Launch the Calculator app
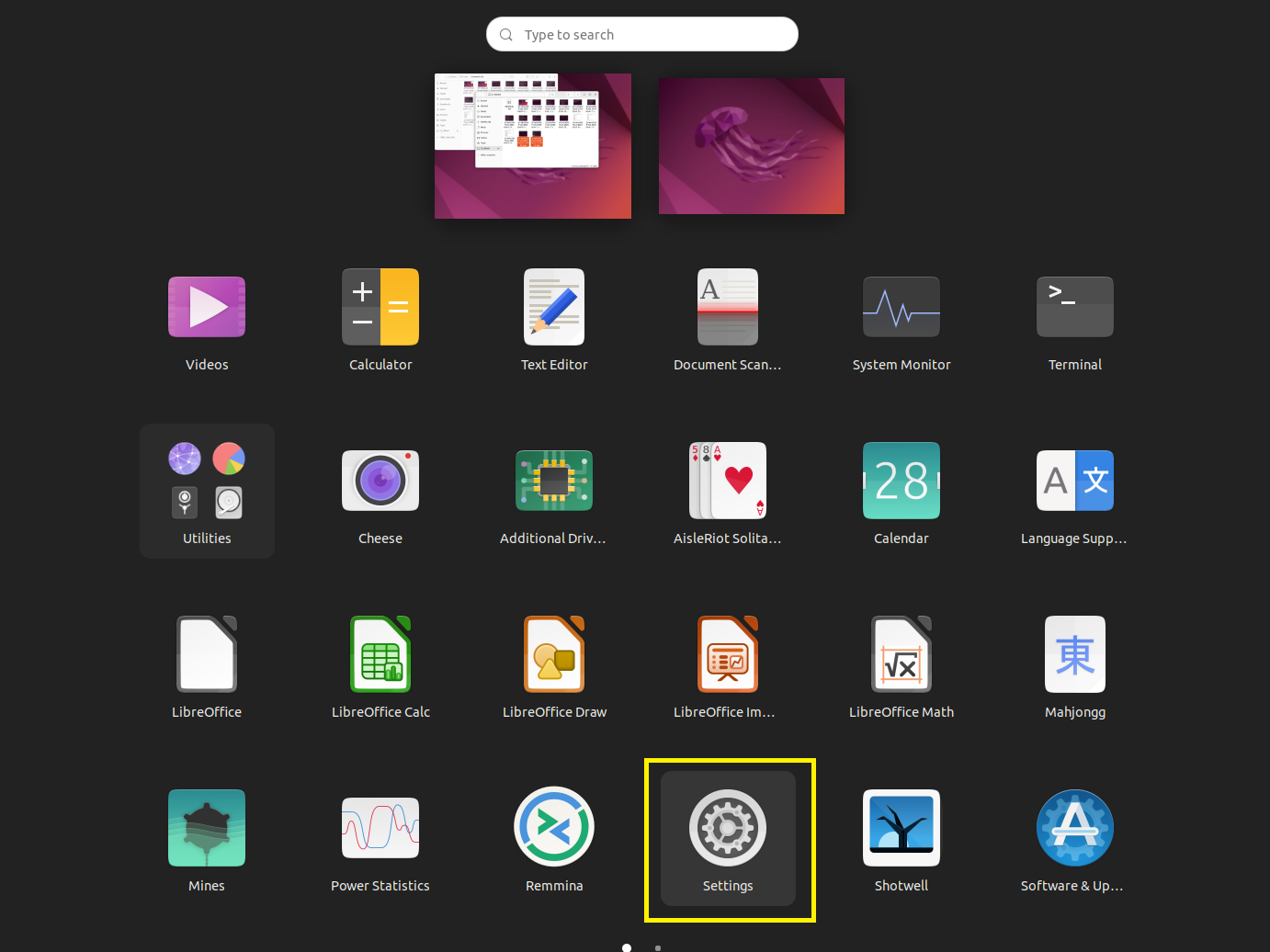The height and width of the screenshot is (952, 1270). coord(380,307)
